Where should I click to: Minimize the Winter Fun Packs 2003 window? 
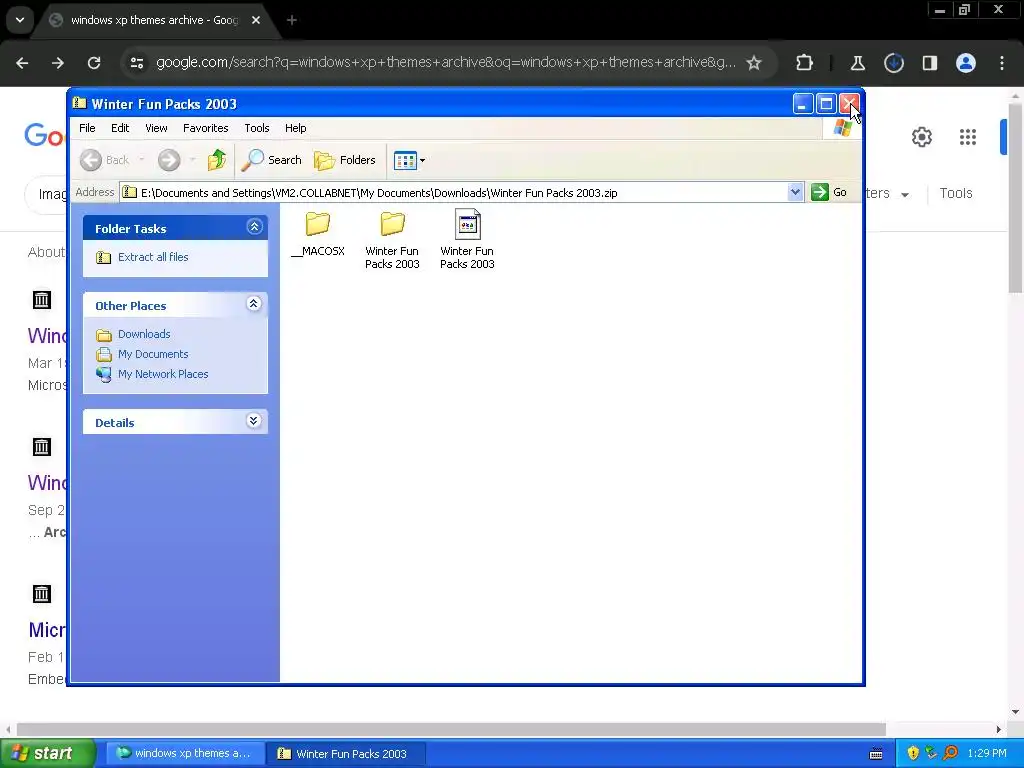(x=803, y=104)
